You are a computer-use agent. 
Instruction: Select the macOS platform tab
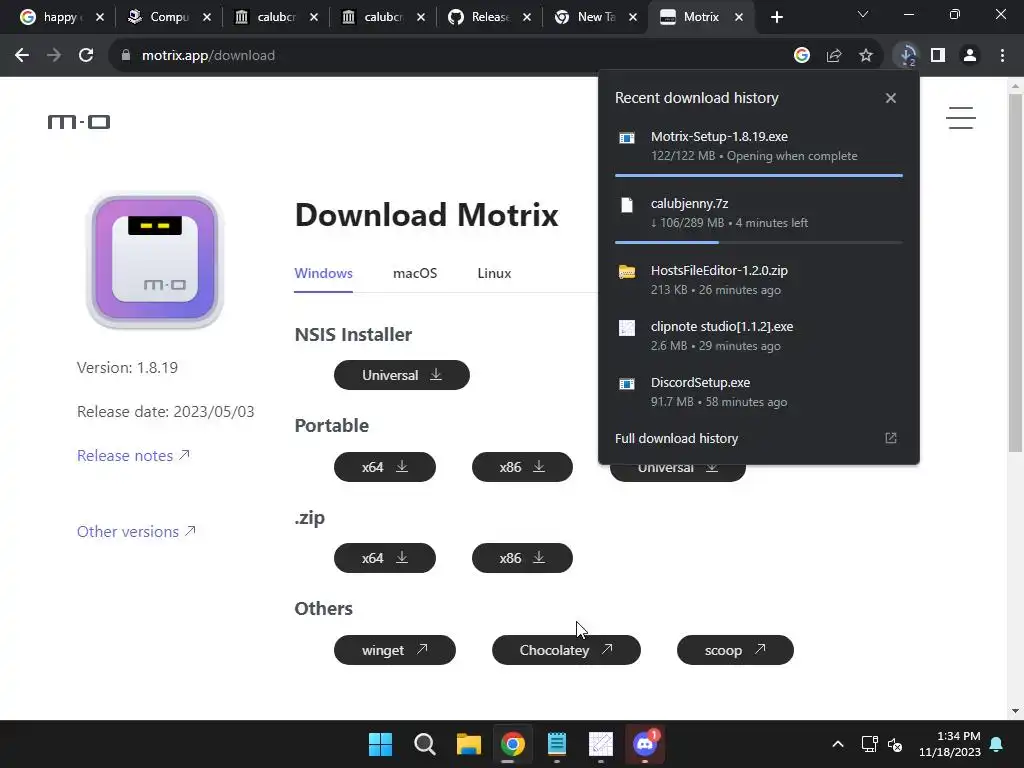415,273
